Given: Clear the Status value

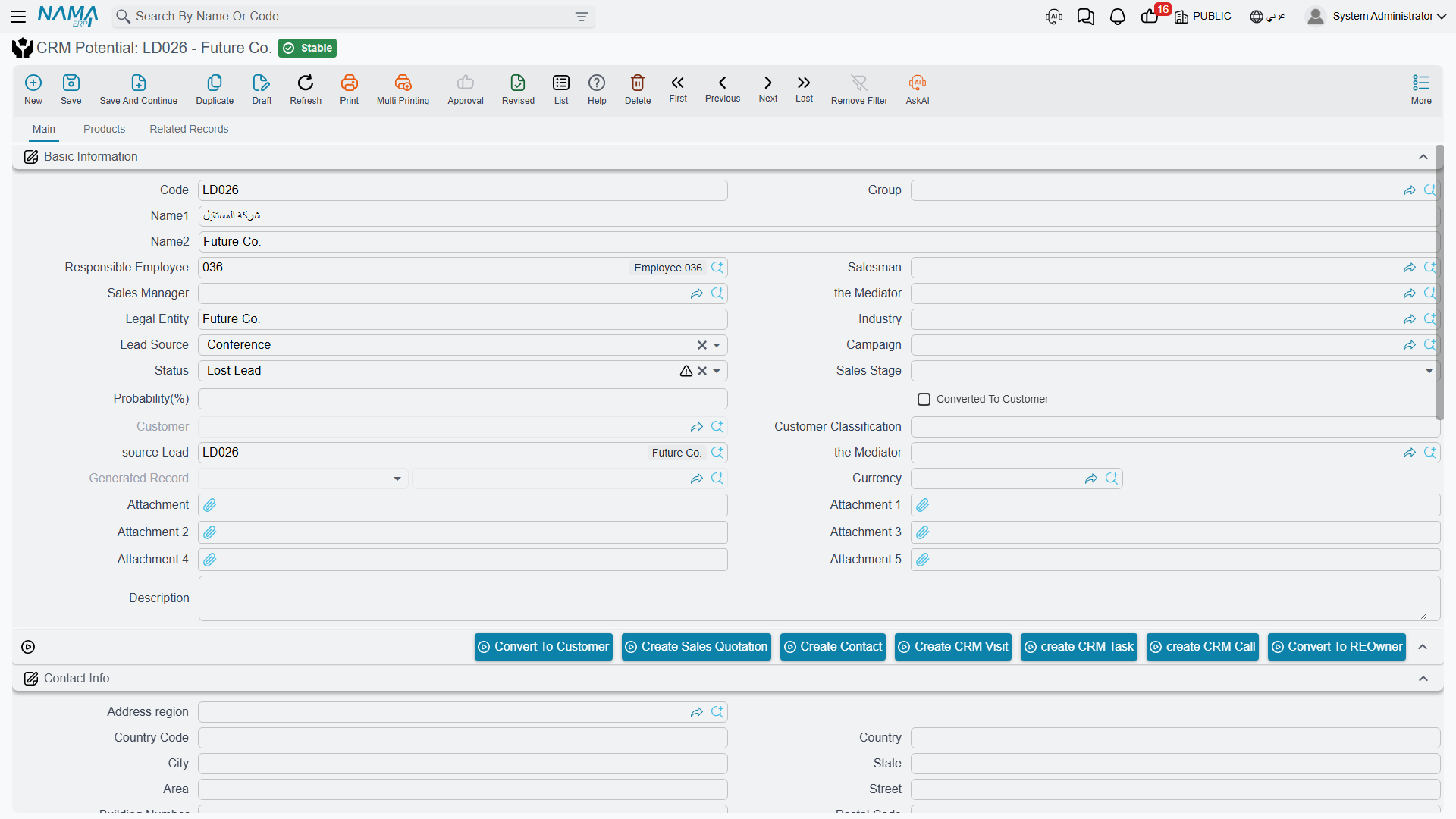Looking at the screenshot, I should pos(702,371).
